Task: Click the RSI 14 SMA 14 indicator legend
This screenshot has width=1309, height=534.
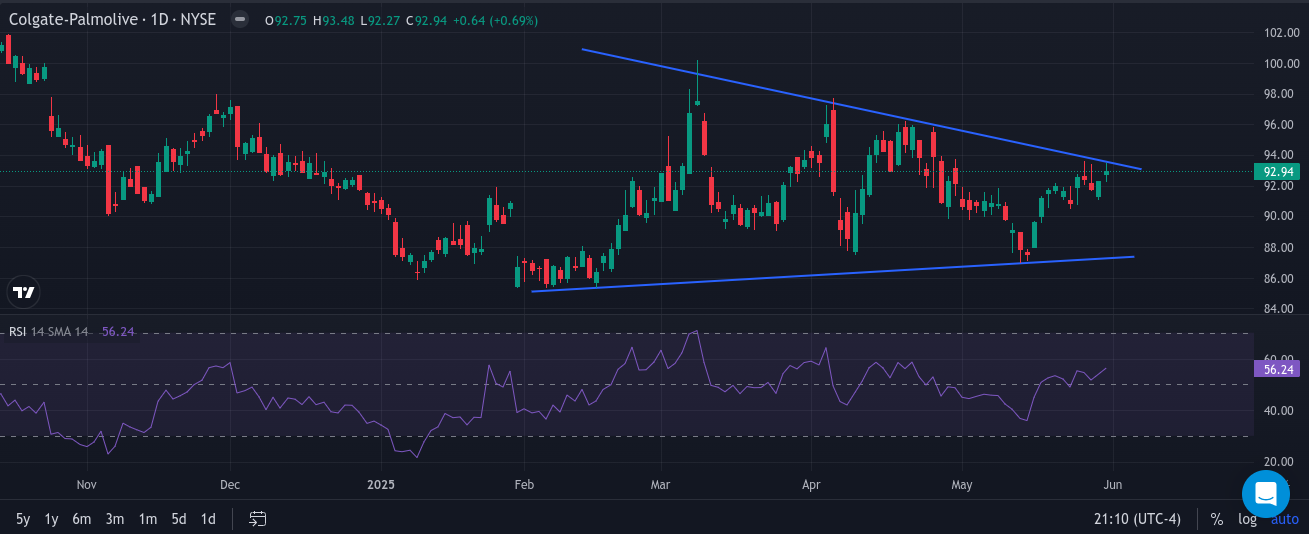Action: coord(49,332)
